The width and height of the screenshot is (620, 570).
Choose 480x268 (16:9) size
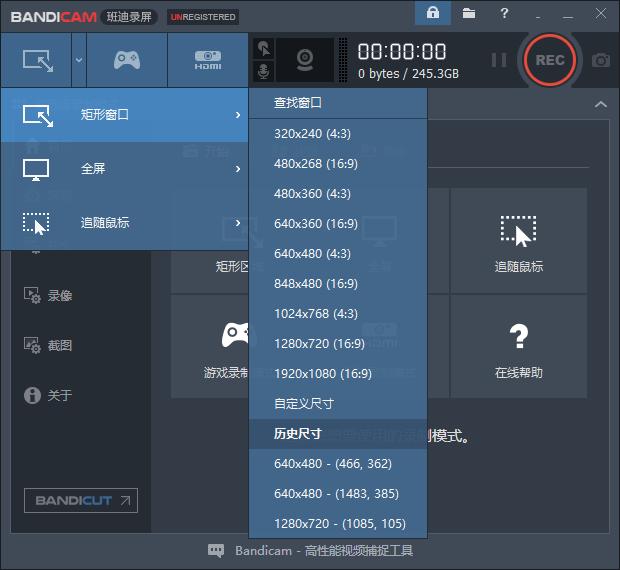pos(338,164)
